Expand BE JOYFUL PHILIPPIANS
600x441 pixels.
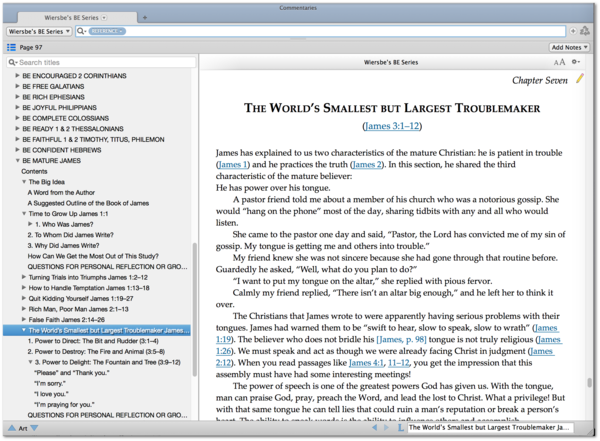pos(17,108)
